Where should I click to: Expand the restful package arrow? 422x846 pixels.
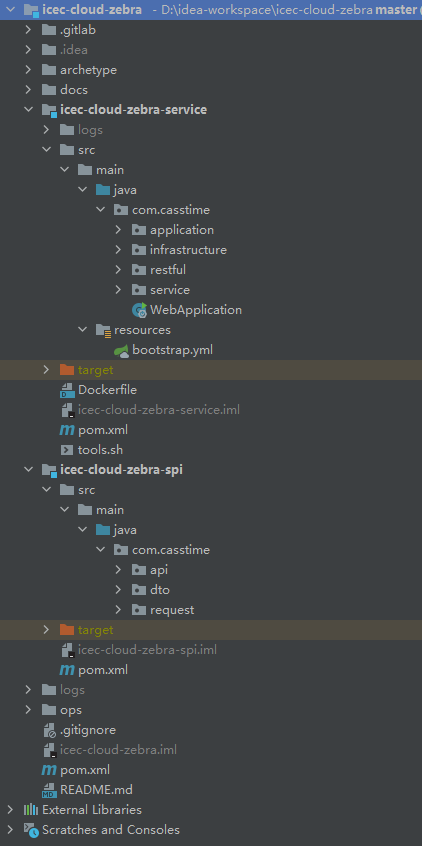(119, 270)
